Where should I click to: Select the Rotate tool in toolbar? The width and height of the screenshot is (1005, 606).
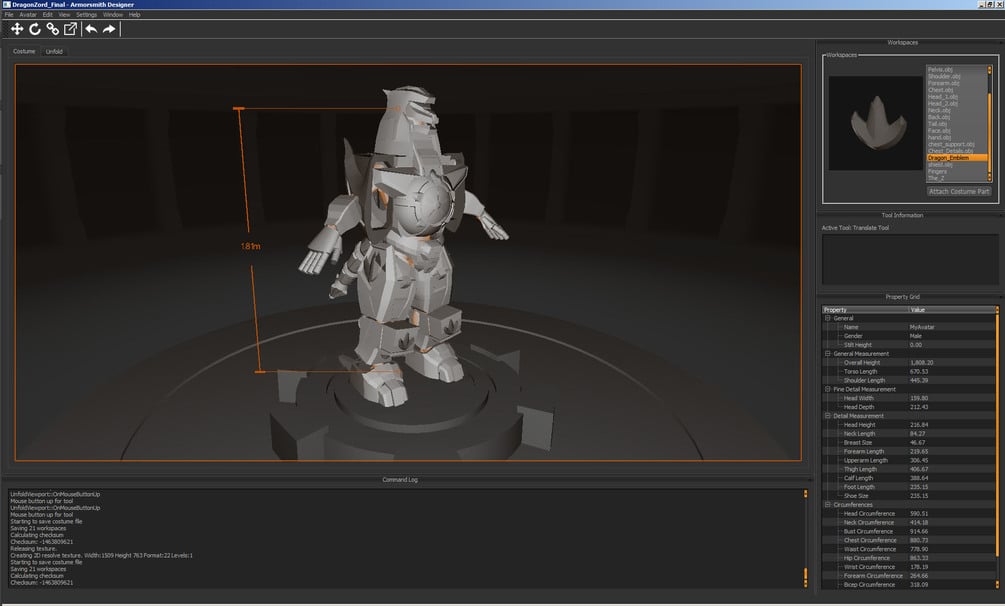tap(35, 29)
